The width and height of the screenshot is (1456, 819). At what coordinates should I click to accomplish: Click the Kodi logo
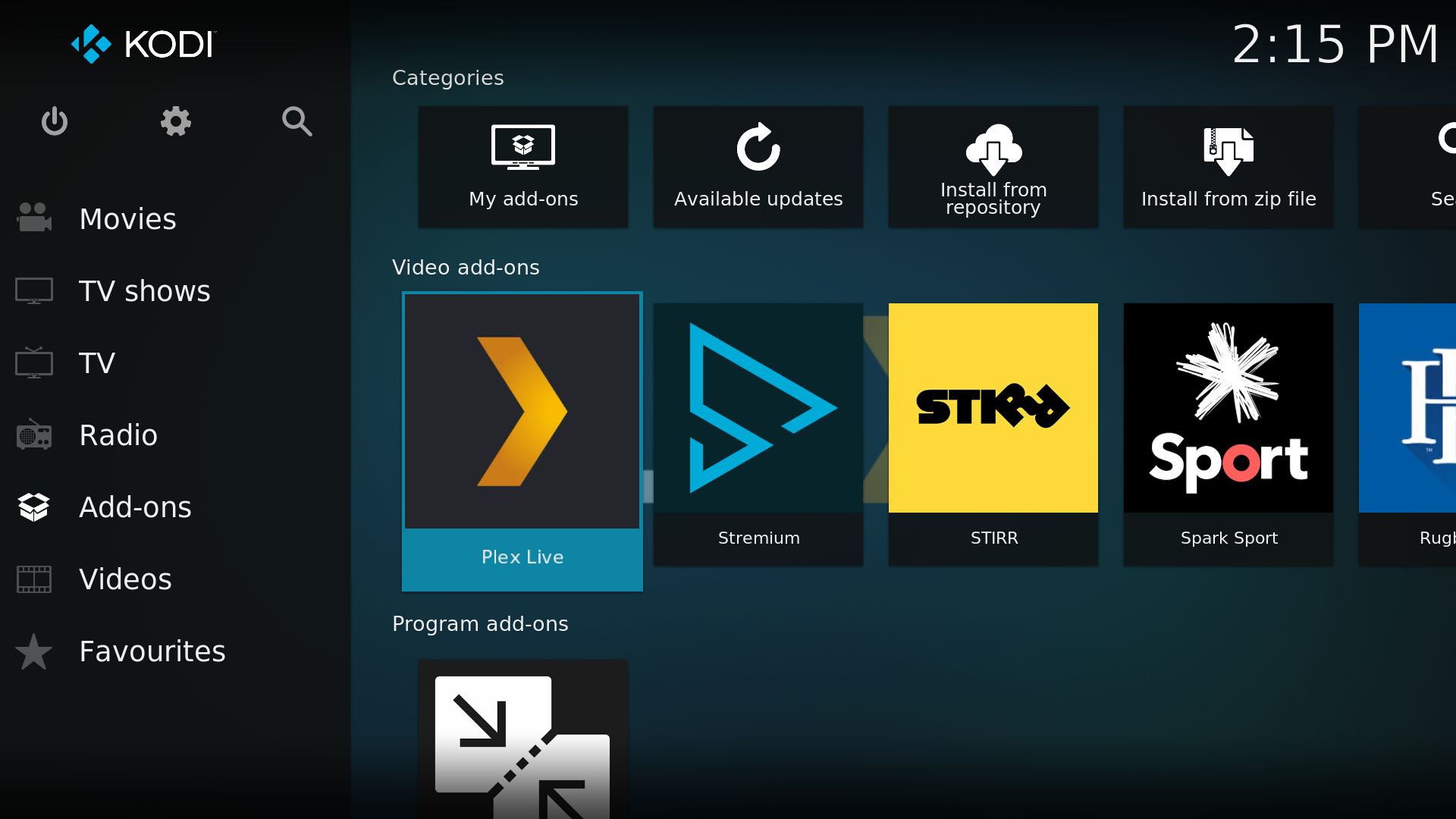[x=142, y=44]
